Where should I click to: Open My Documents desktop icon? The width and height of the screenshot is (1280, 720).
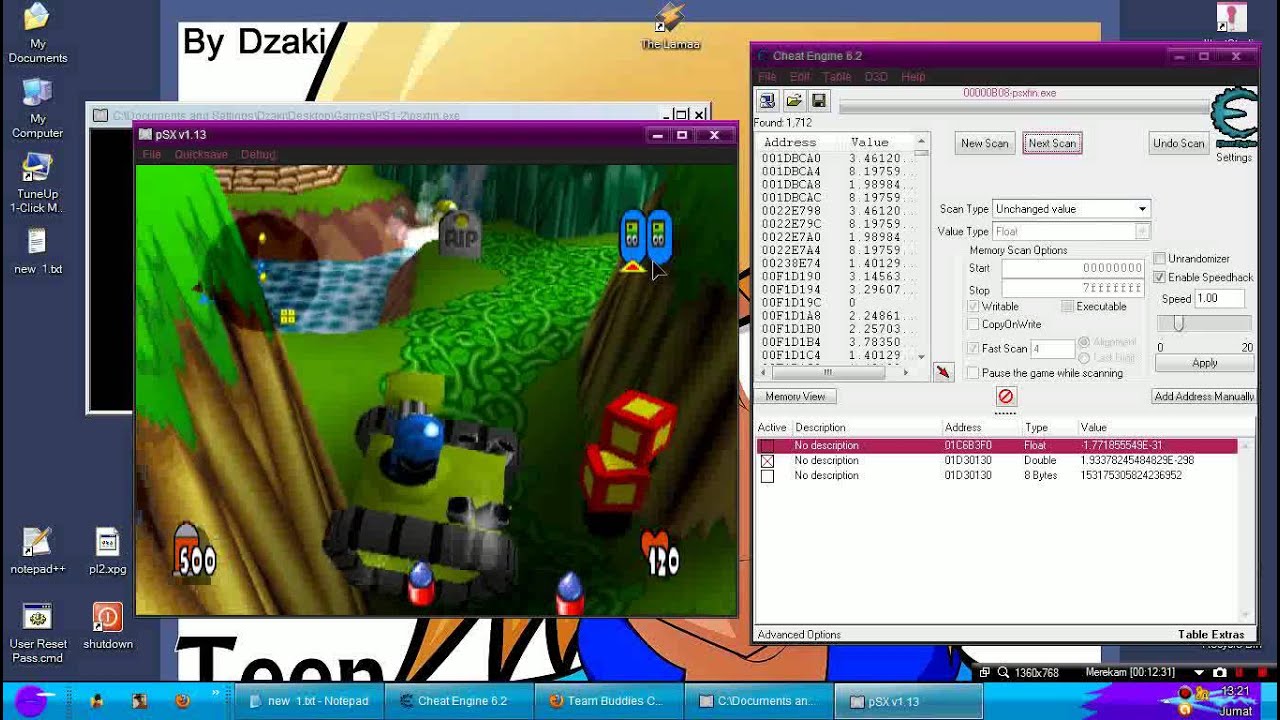[38, 35]
